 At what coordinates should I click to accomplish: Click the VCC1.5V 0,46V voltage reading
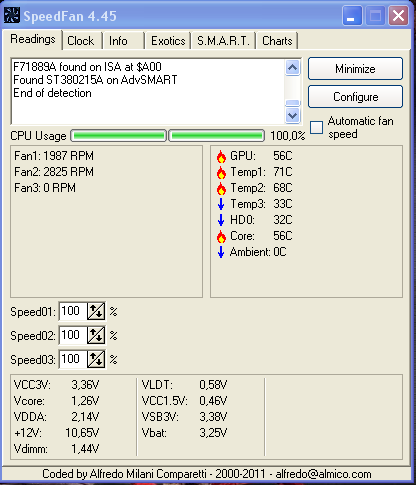(x=184, y=401)
